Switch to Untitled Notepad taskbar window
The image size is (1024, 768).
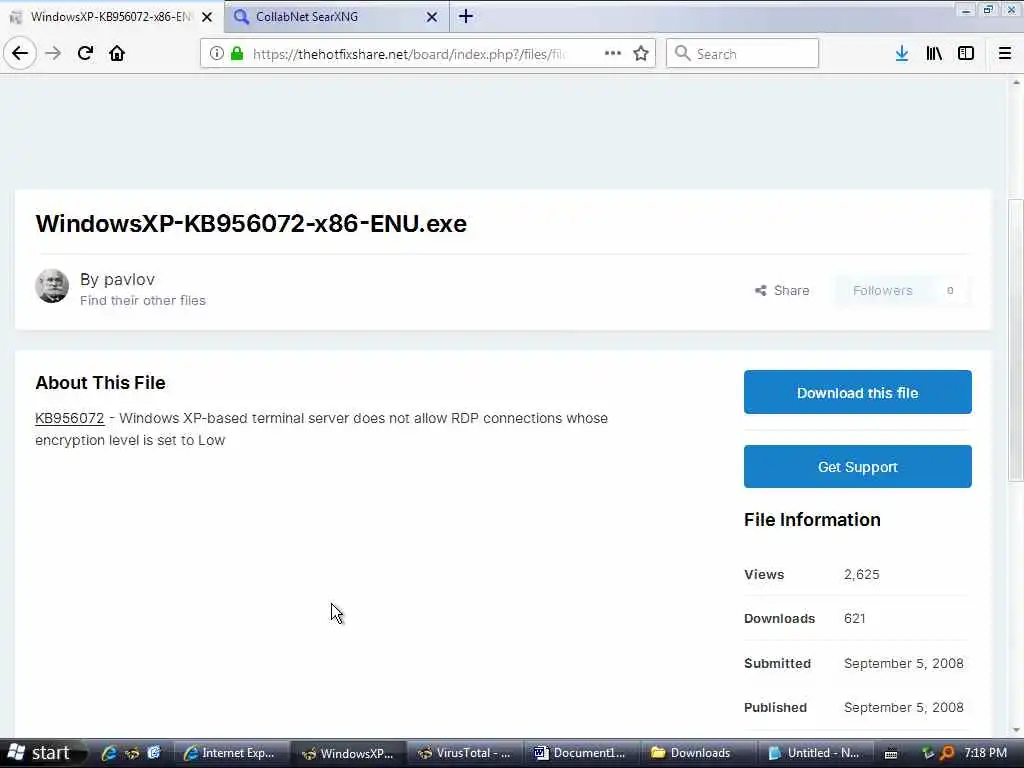[x=816, y=753]
